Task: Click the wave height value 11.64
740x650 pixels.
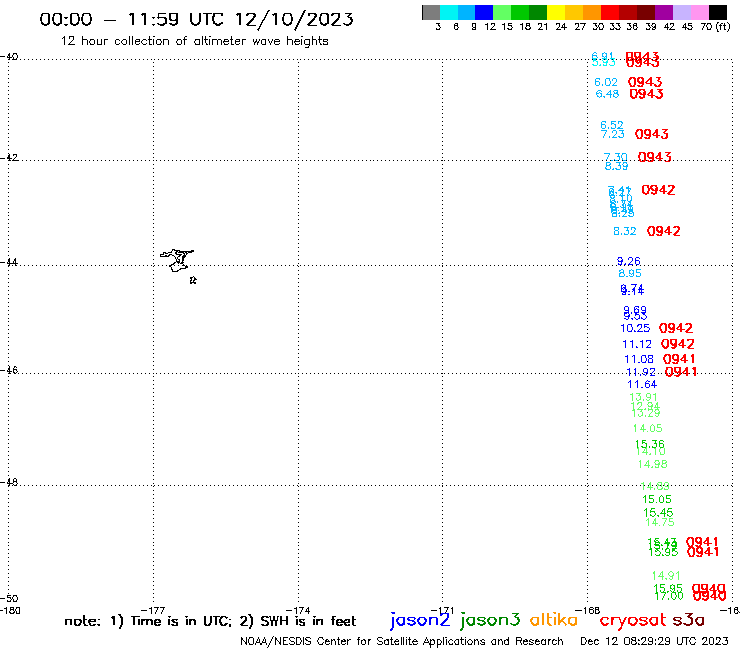Action: click(x=642, y=385)
